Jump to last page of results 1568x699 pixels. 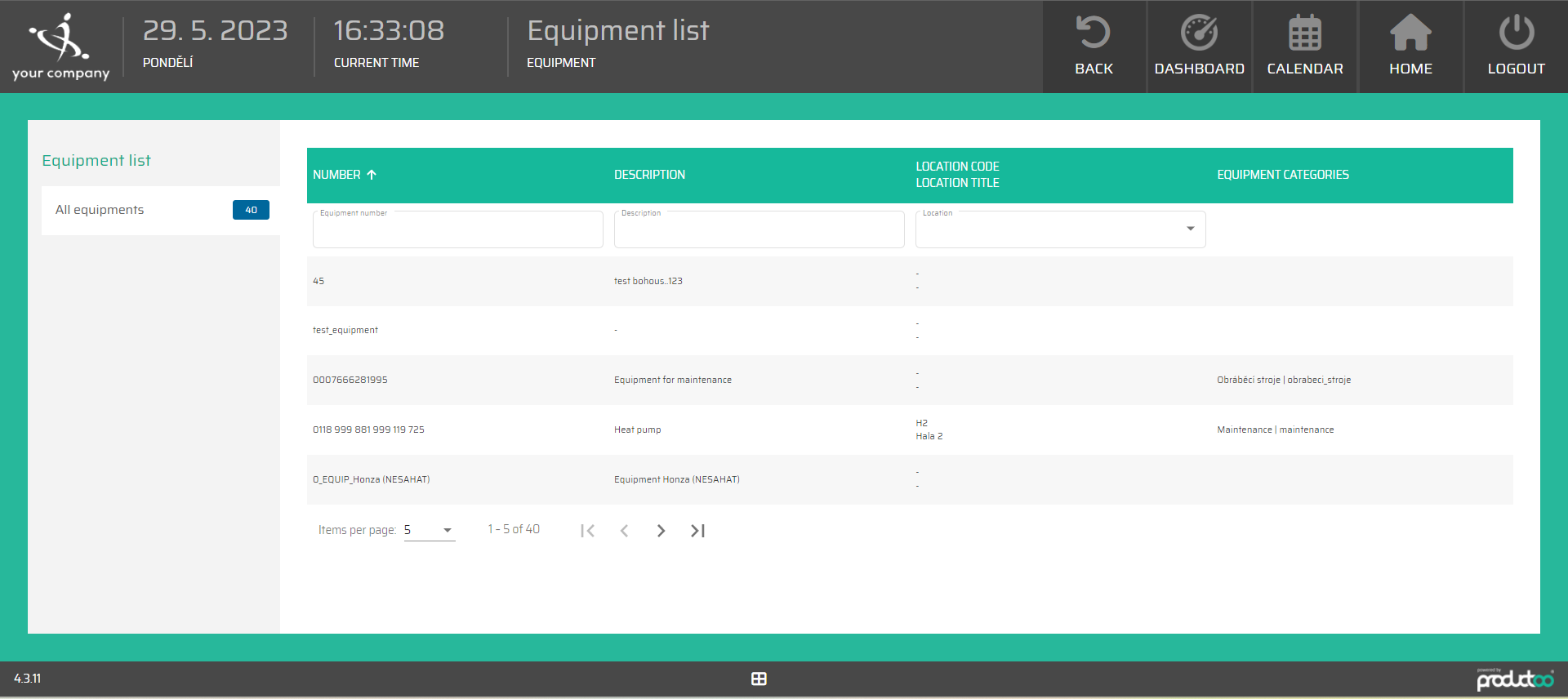pyautogui.click(x=697, y=531)
